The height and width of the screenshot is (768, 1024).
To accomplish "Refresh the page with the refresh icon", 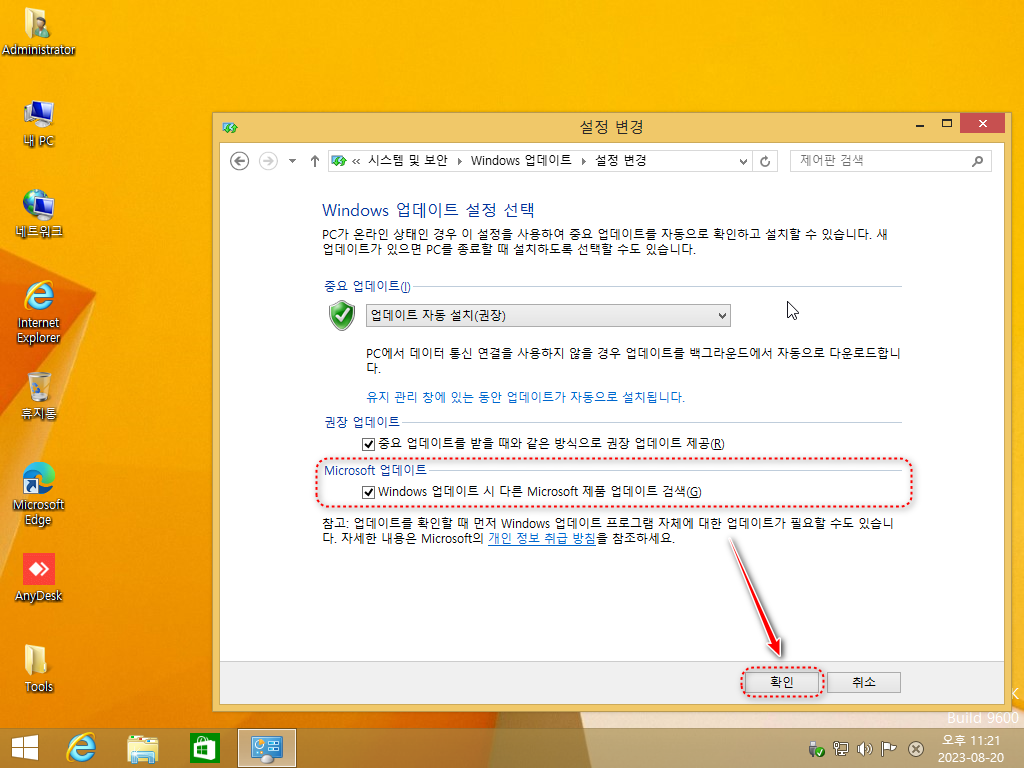I will tap(765, 161).
